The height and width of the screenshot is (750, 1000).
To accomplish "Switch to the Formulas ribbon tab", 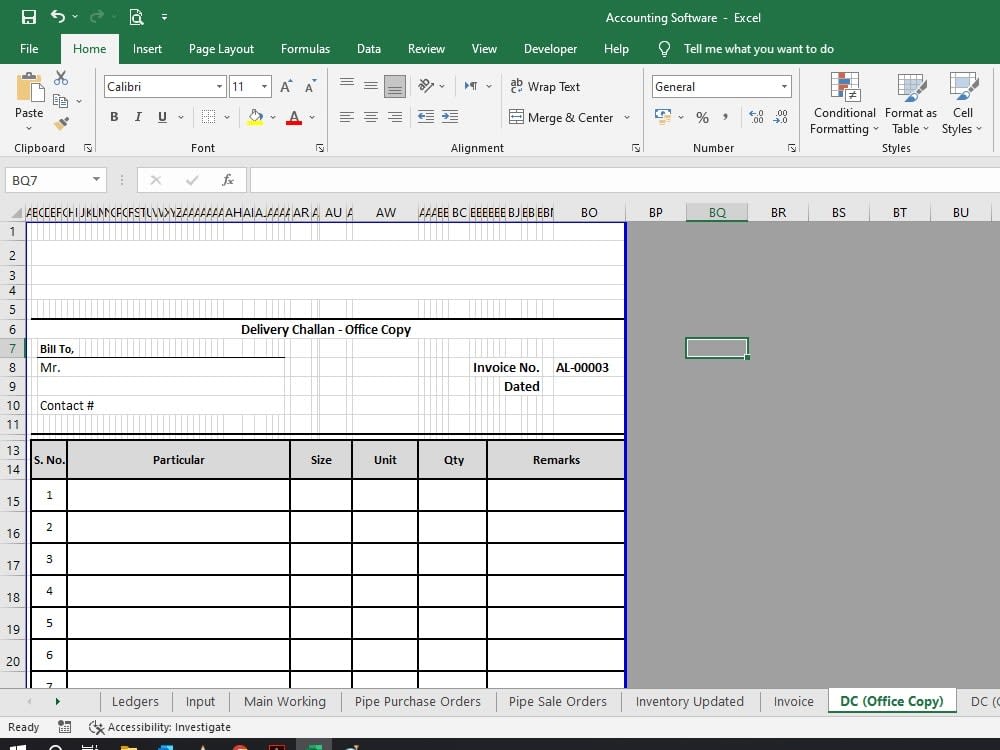I will point(305,48).
